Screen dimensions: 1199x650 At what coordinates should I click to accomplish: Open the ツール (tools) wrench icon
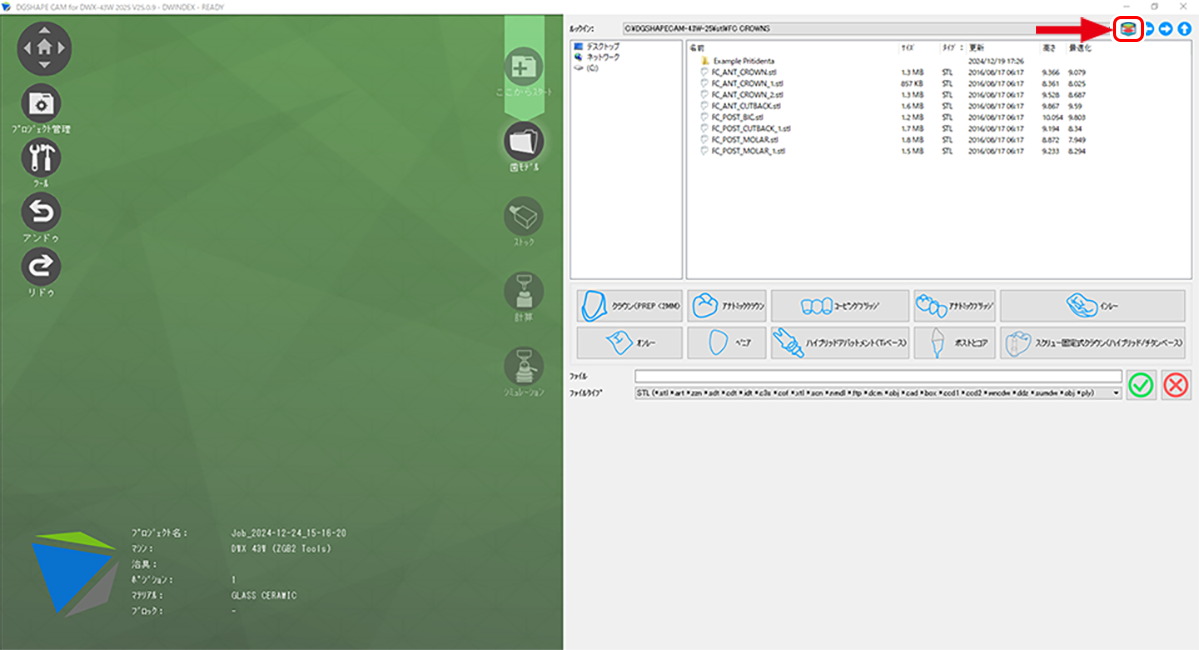click(41, 158)
